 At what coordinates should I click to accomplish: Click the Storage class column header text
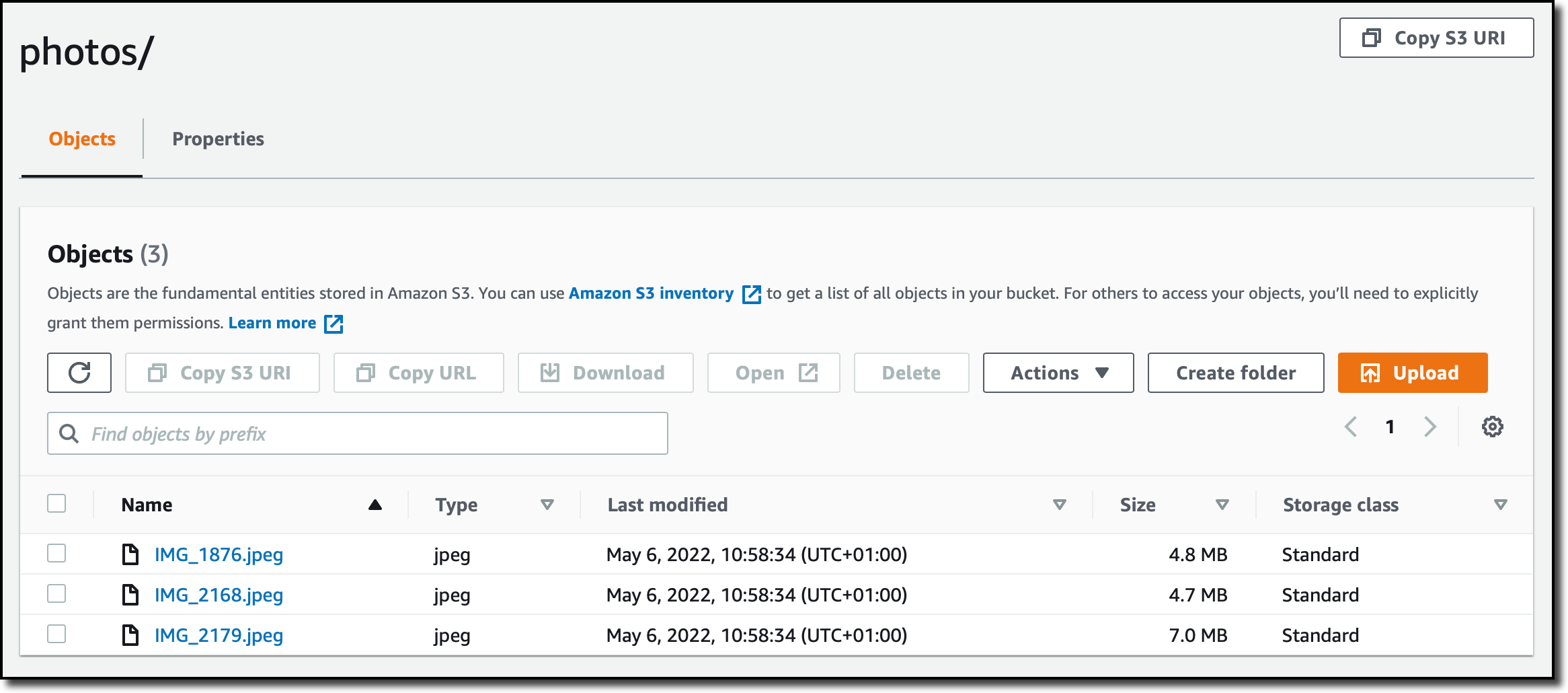click(1341, 505)
